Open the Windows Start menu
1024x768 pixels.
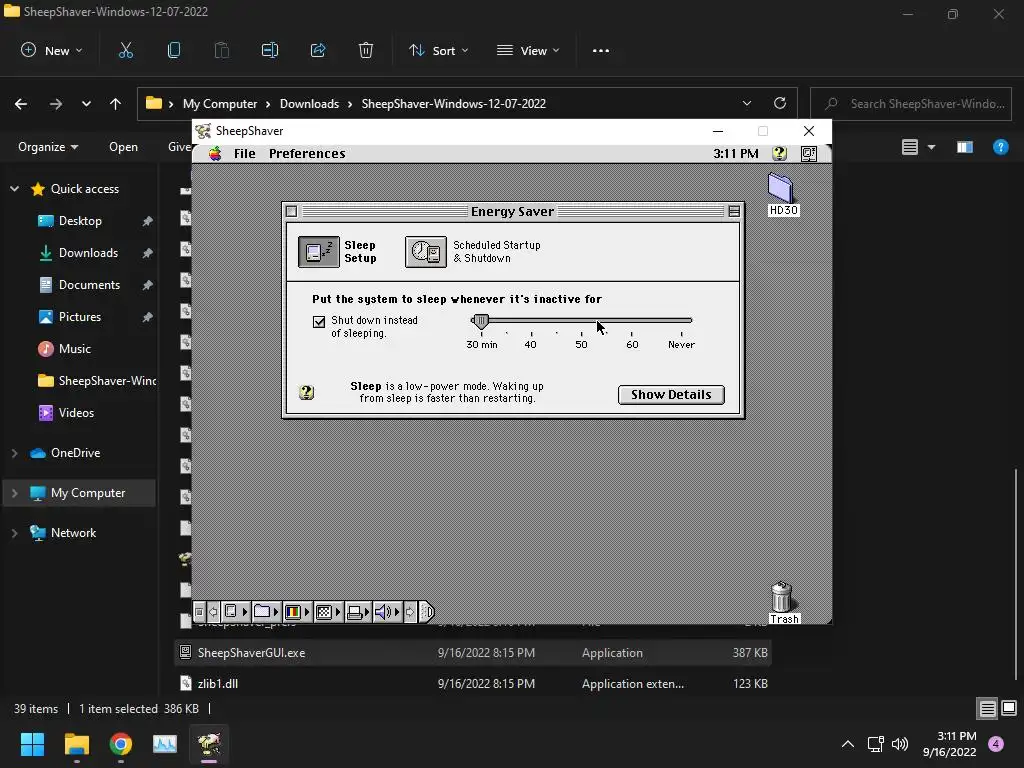coord(32,744)
